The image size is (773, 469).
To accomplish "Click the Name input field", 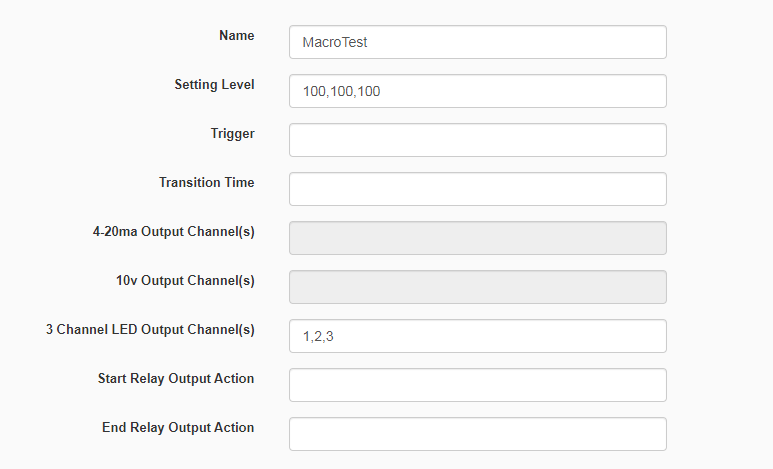I will tap(478, 42).
